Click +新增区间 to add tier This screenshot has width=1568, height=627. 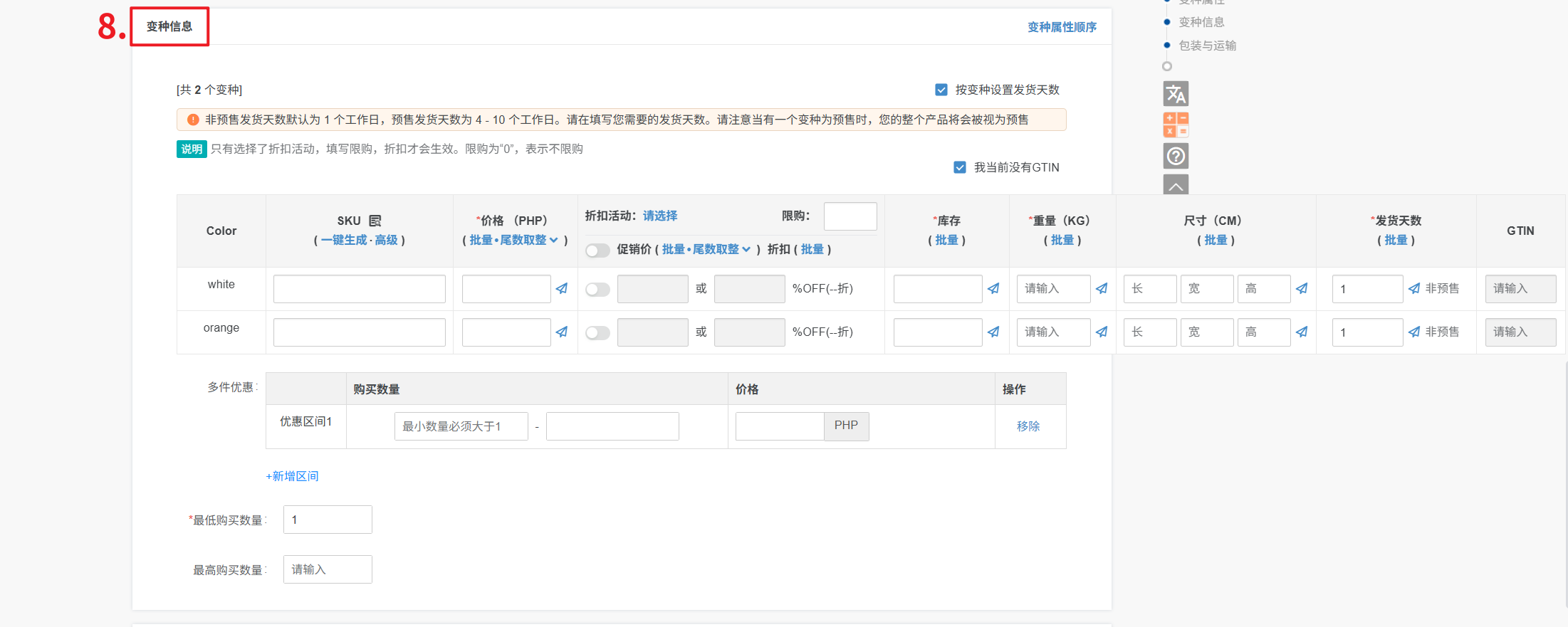click(x=292, y=476)
